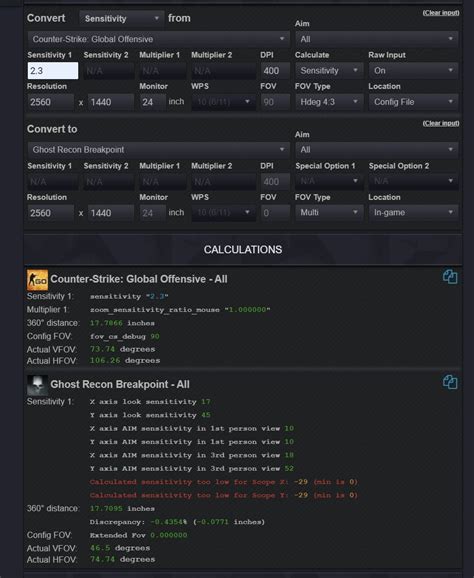Viewport: 474px width, 578px height.
Task: Click Y axis AIM sensitivity 3rd person 52 line
Action: [x=192, y=469]
